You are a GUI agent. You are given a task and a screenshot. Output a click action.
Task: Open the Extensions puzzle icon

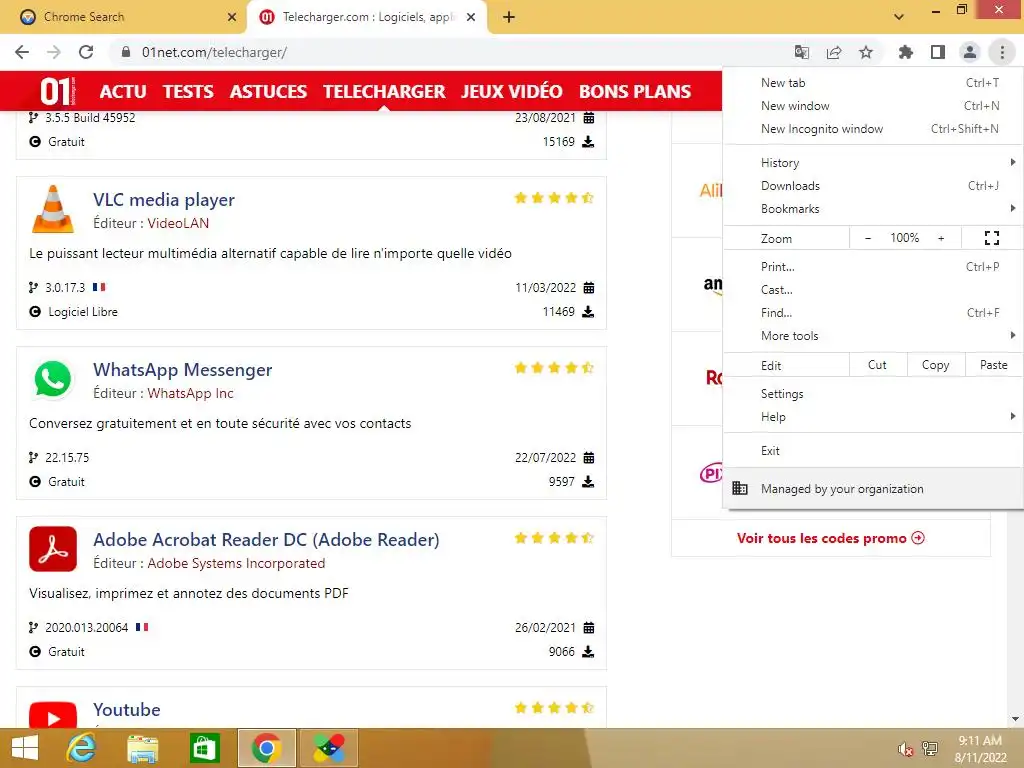point(905,52)
